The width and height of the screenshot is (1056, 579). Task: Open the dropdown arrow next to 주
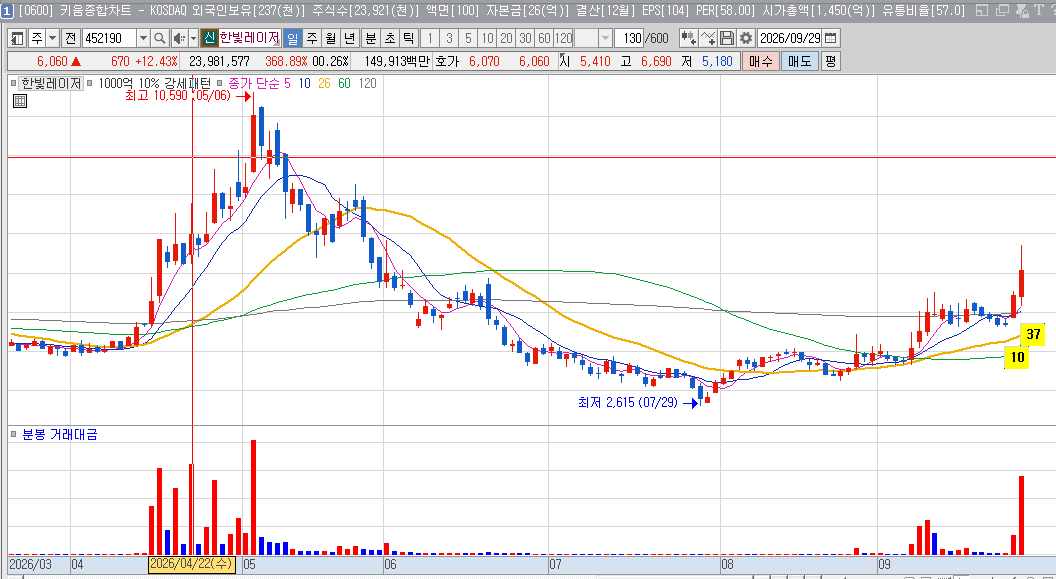(53, 38)
